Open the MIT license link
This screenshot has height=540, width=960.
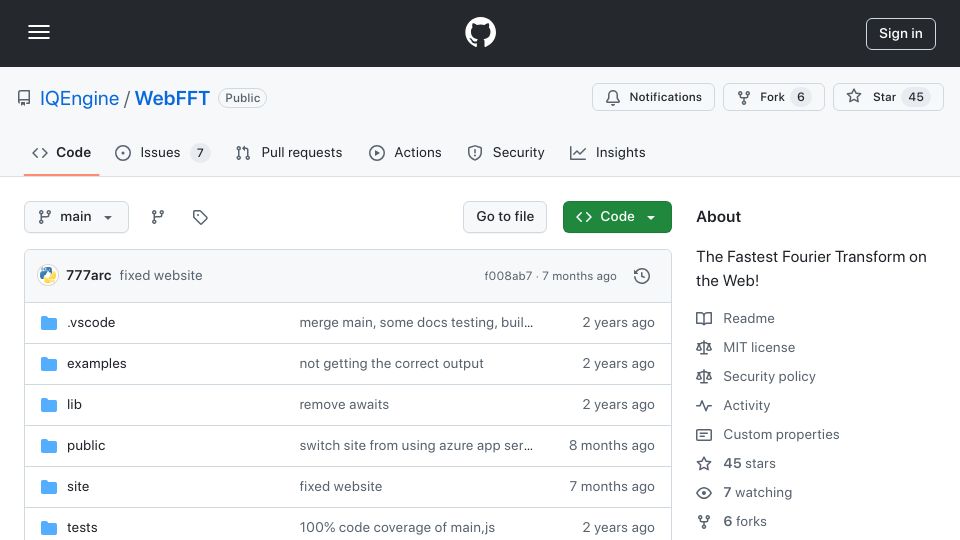tap(759, 347)
